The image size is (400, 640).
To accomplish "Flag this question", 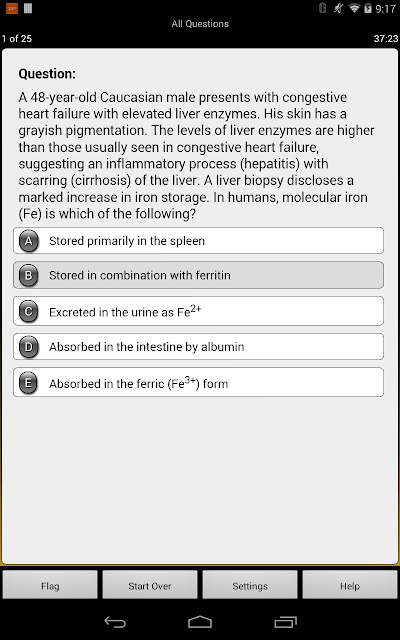I will tap(50, 586).
